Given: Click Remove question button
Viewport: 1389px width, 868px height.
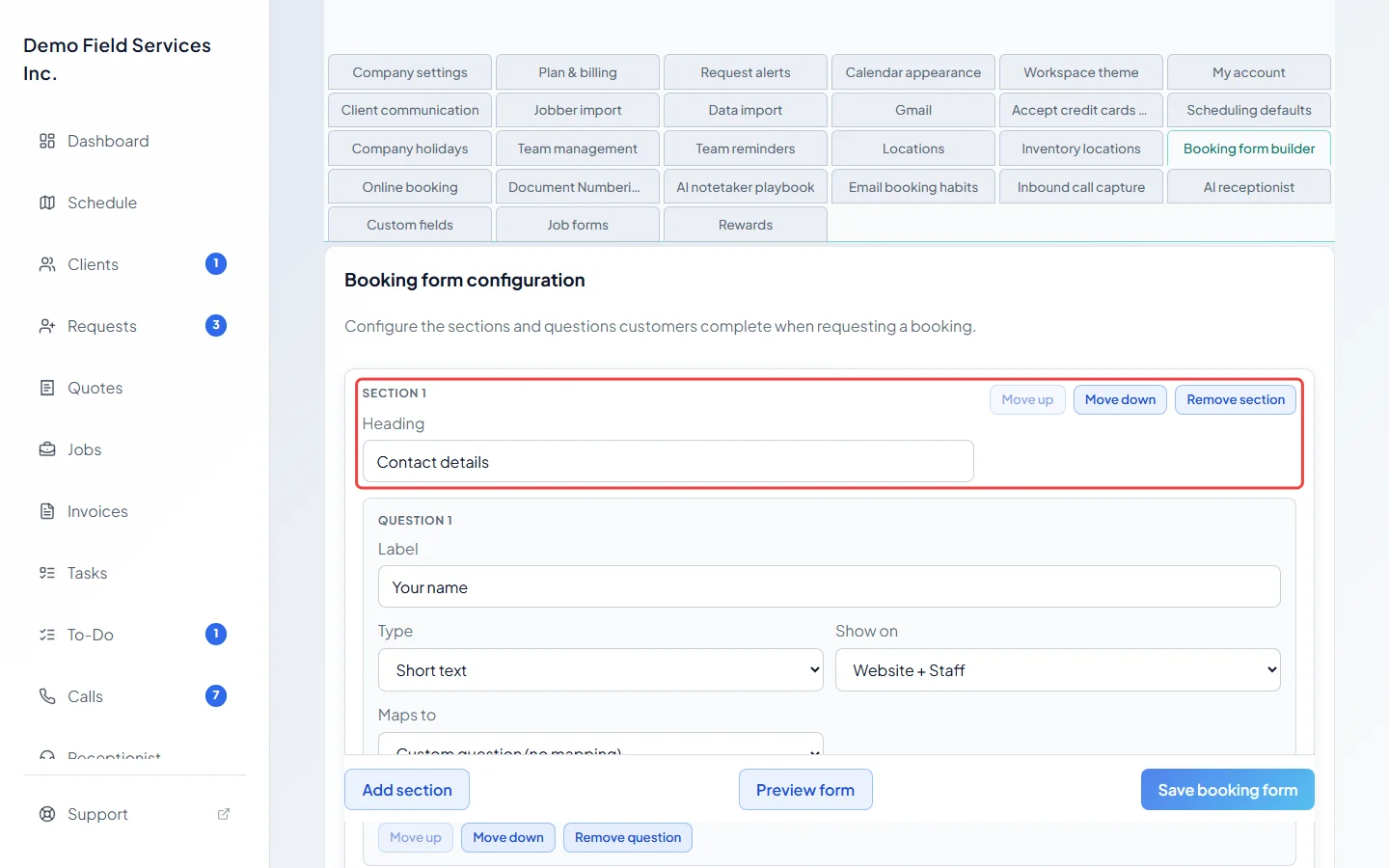Looking at the screenshot, I should click(628, 837).
